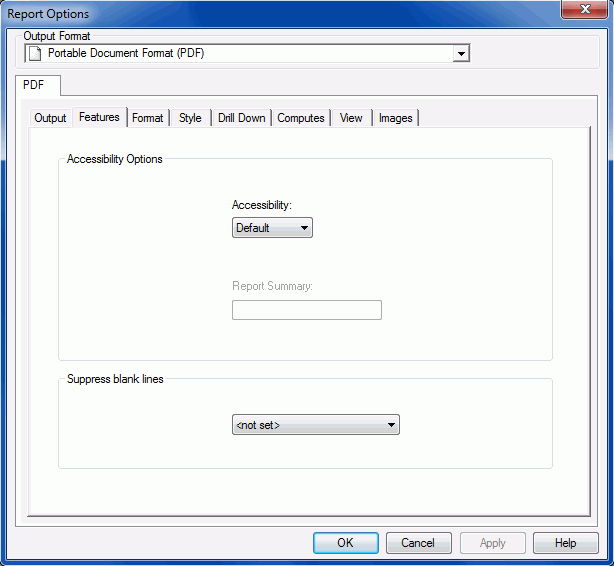
Task: Open the Suppress blank lines dropdown
Action: 316,425
